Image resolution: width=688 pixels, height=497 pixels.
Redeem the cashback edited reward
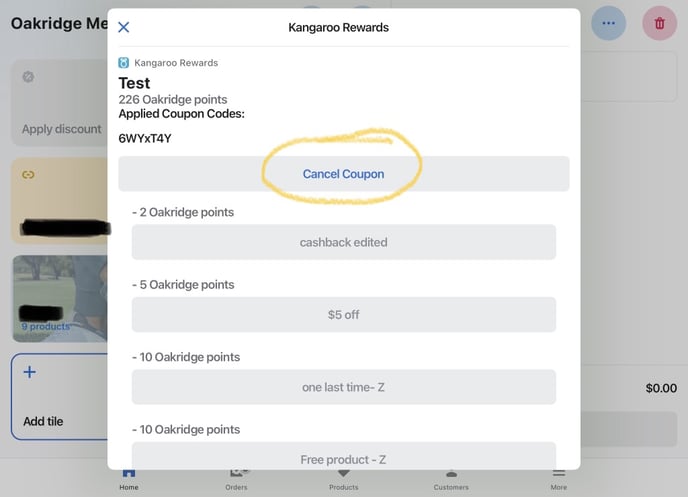click(344, 242)
